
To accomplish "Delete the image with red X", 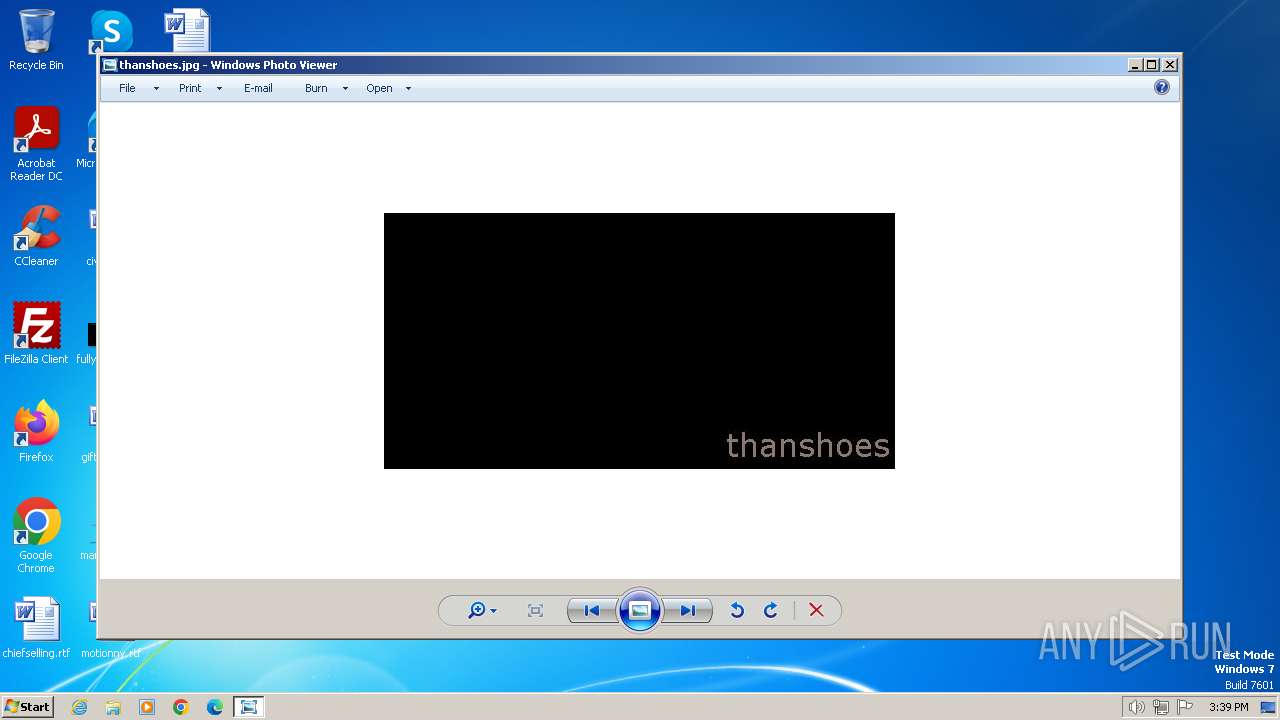I will coord(816,610).
